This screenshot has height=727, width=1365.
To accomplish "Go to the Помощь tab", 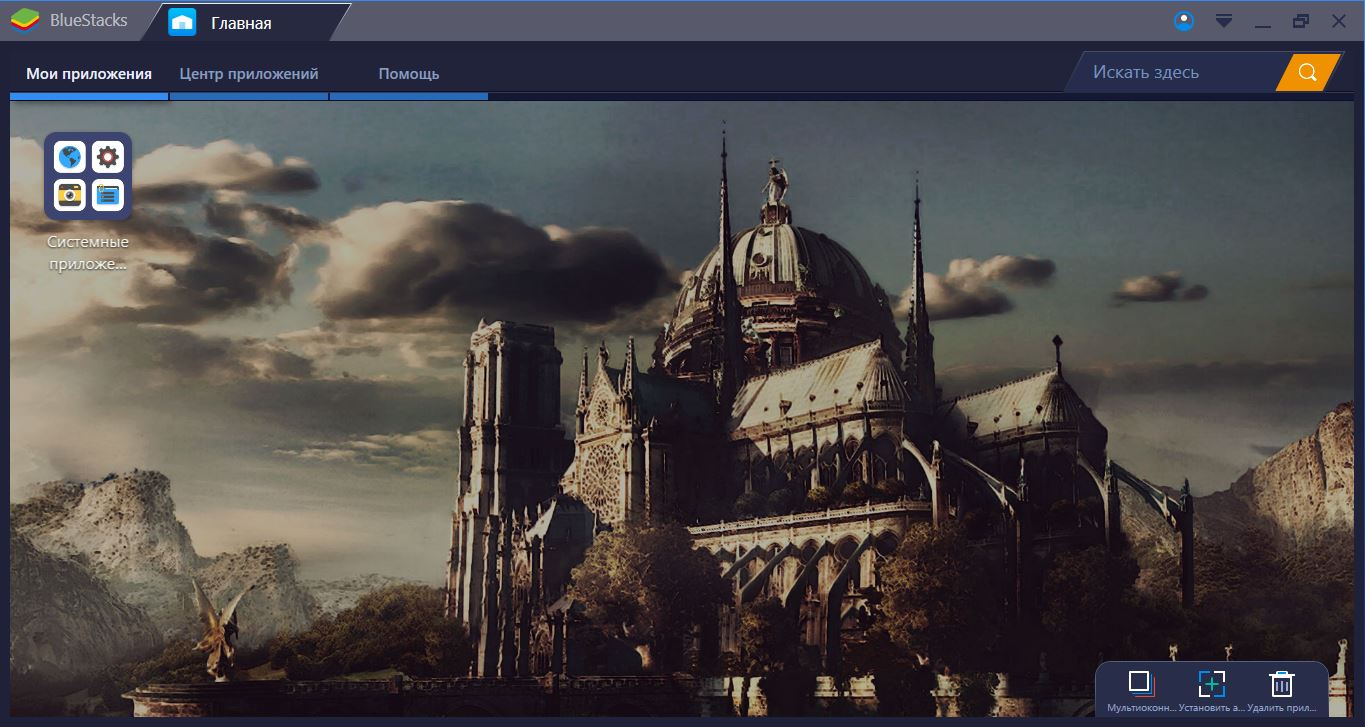I will pyautogui.click(x=408, y=73).
